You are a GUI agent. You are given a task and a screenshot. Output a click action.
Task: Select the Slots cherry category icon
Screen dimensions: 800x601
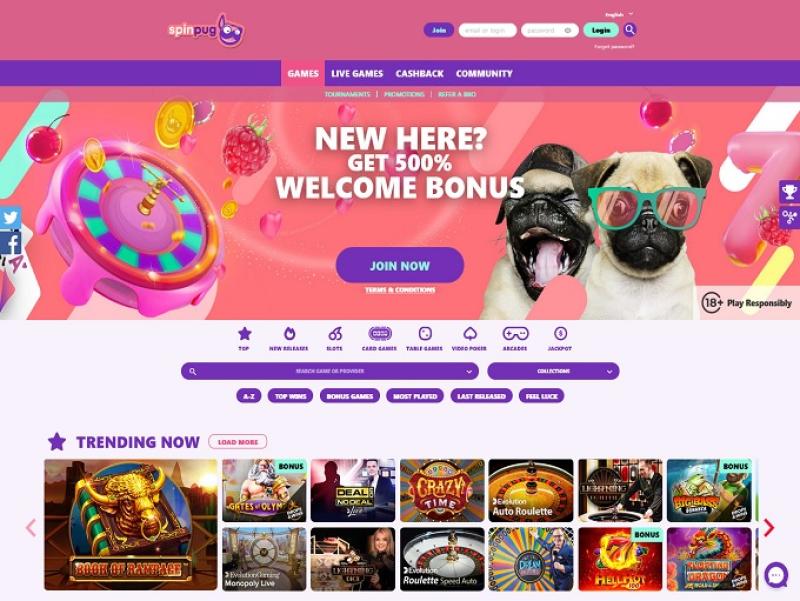pos(335,334)
